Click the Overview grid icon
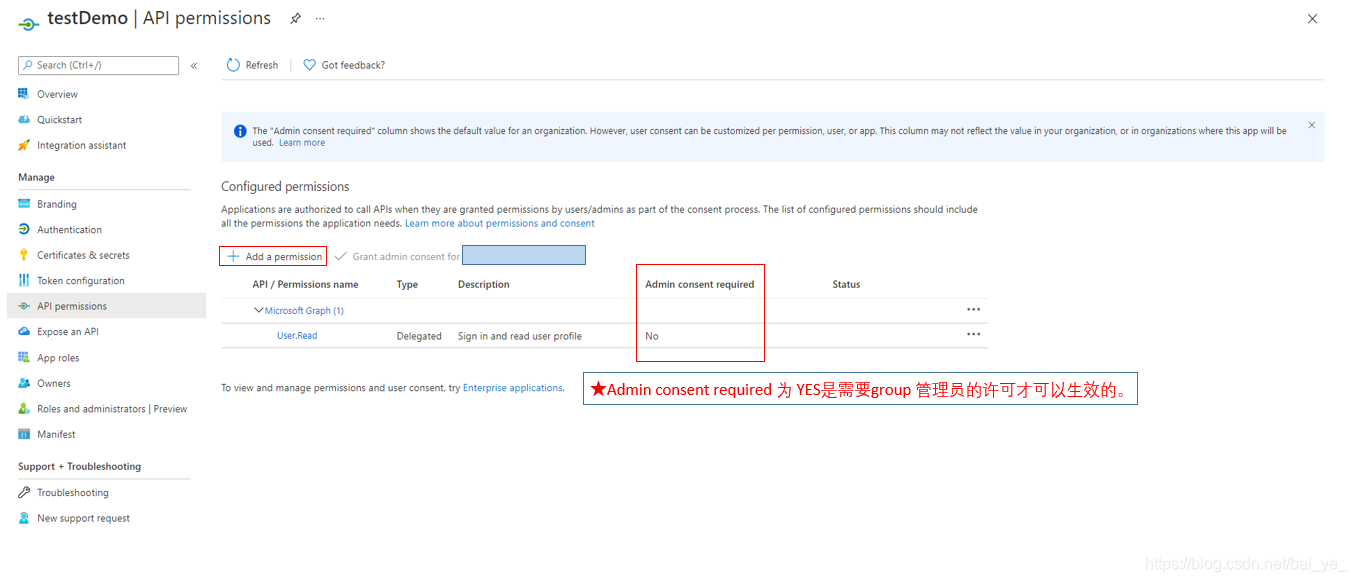 click(x=24, y=93)
